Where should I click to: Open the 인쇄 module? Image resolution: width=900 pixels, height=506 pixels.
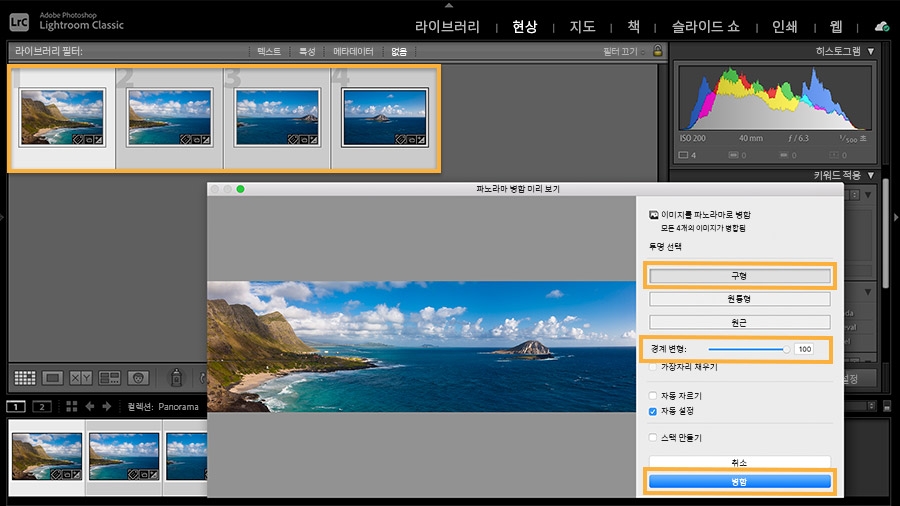click(785, 26)
